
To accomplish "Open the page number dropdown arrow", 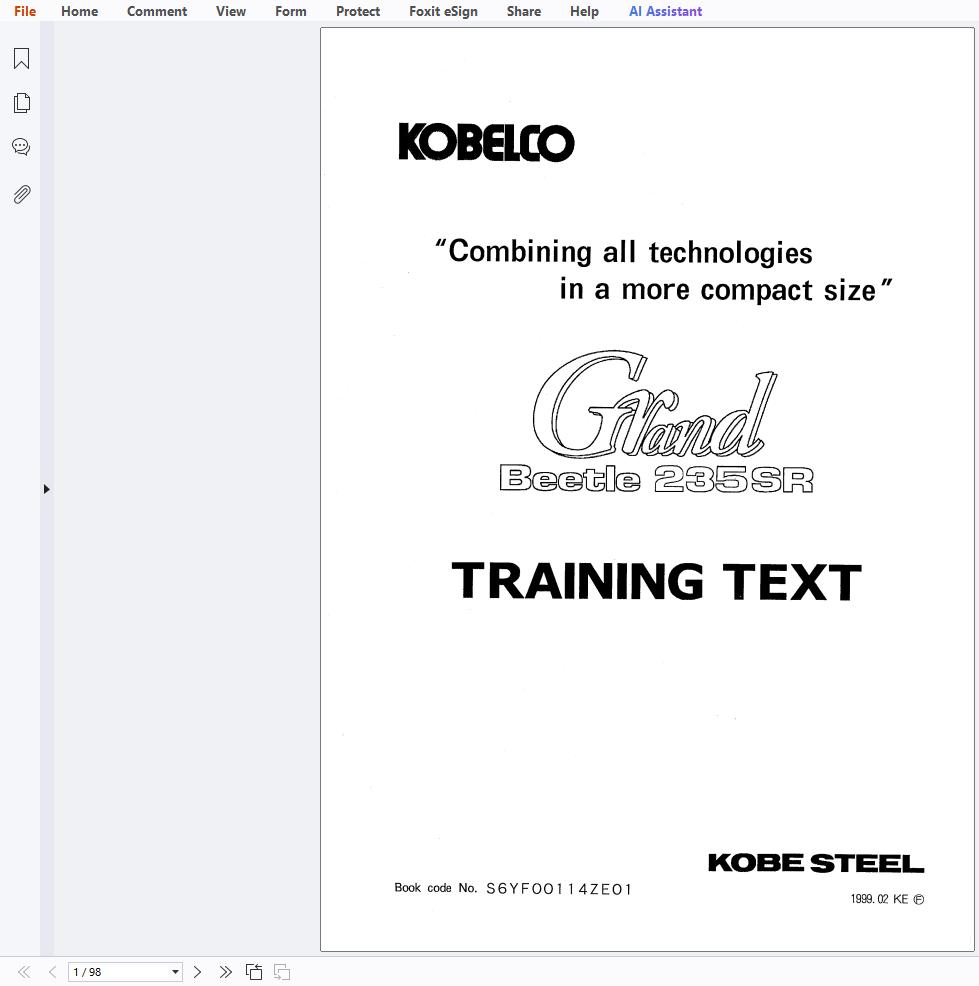I will (175, 972).
